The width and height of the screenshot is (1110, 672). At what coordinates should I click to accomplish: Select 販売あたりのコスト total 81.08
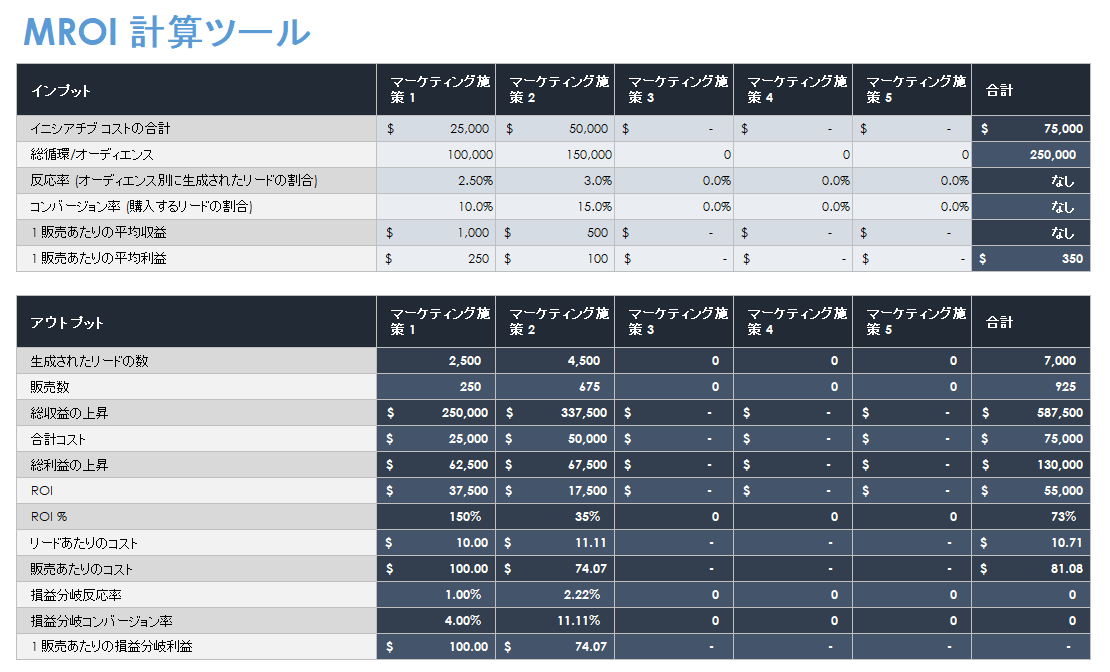tap(1031, 569)
